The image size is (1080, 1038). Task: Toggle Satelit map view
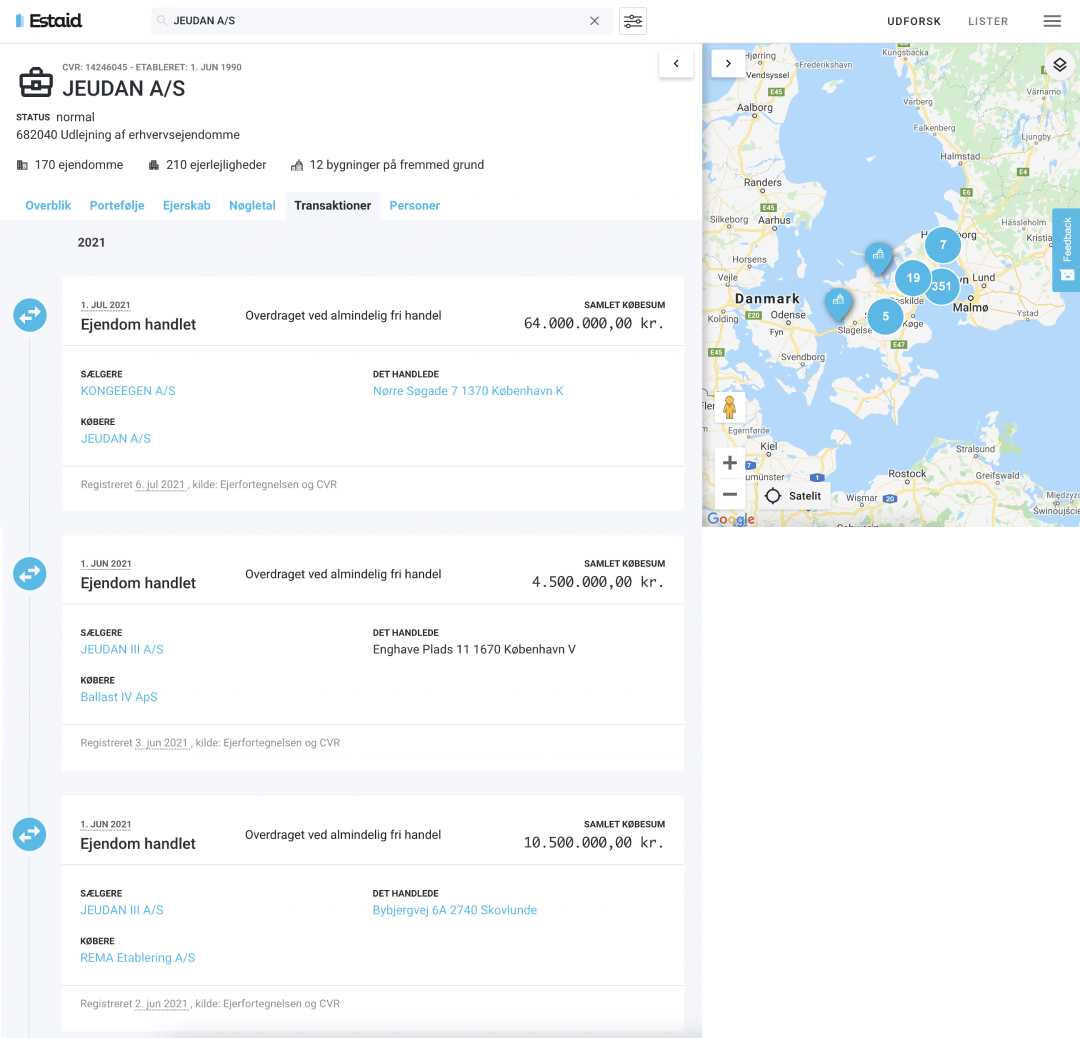click(x=793, y=496)
